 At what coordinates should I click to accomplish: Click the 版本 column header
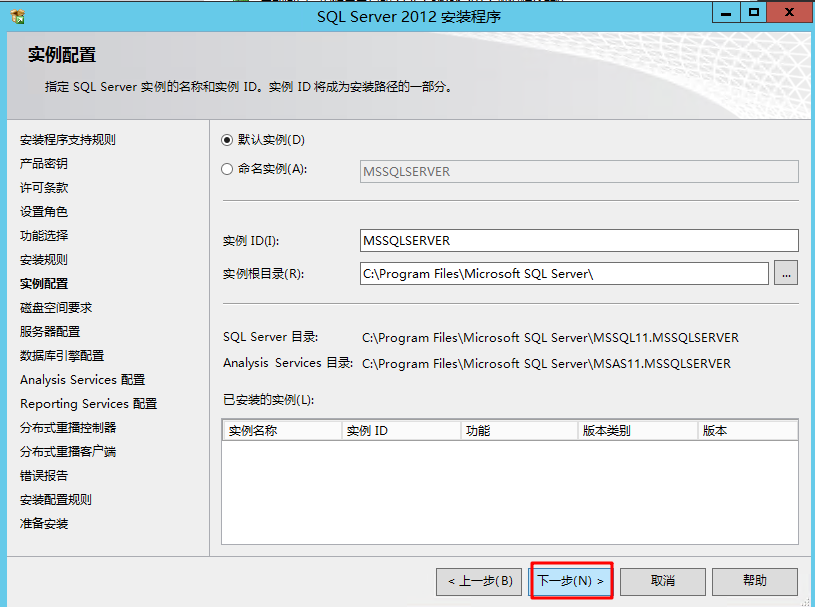point(748,430)
